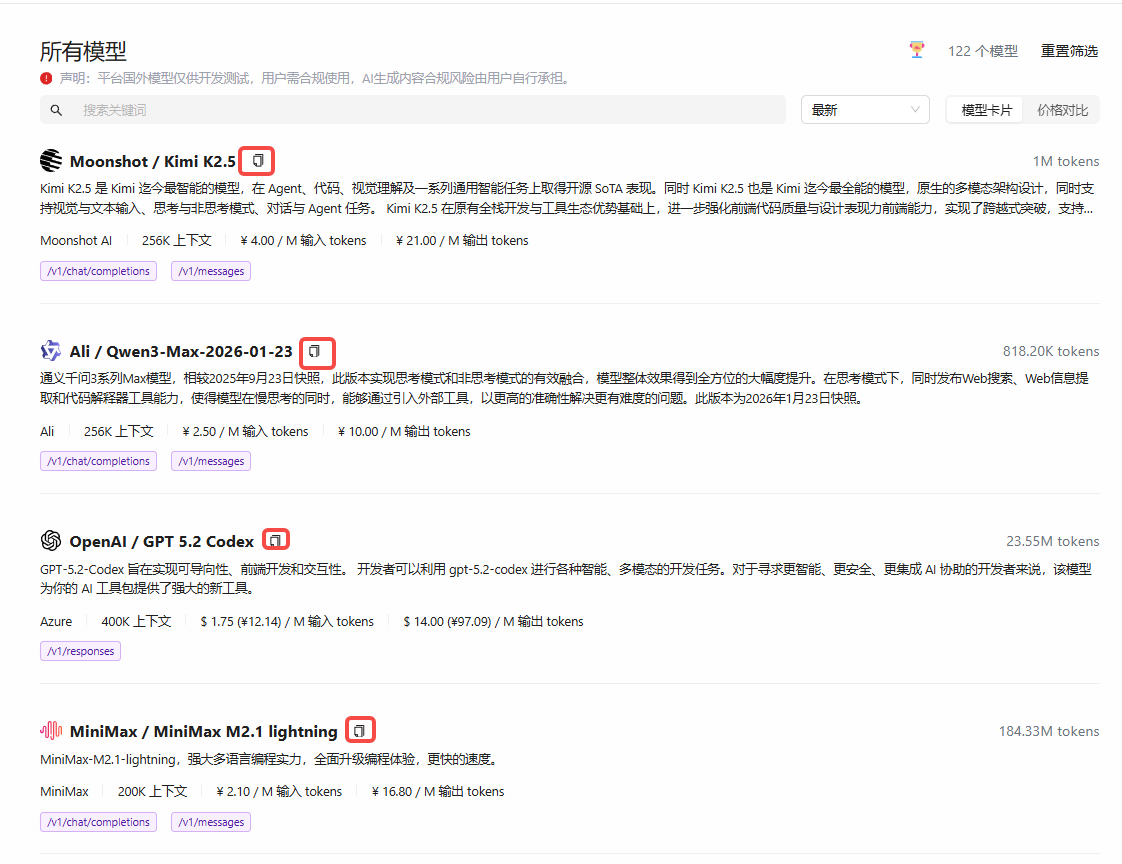Click the 23.55M tokens usage text
The height and width of the screenshot is (864, 1122).
click(1052, 541)
